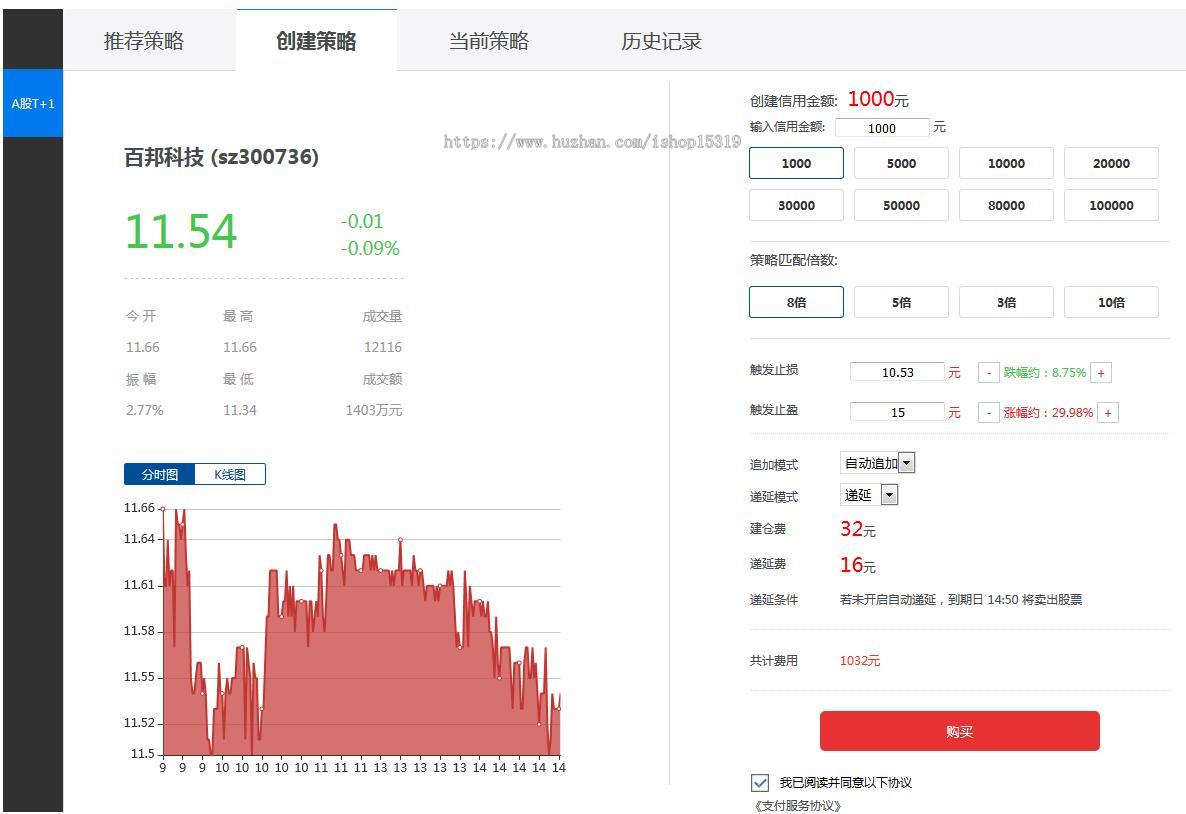Viewport: 1186px width, 814px height.
Task: Click the percentage change -0.09%
Action: 370,248
